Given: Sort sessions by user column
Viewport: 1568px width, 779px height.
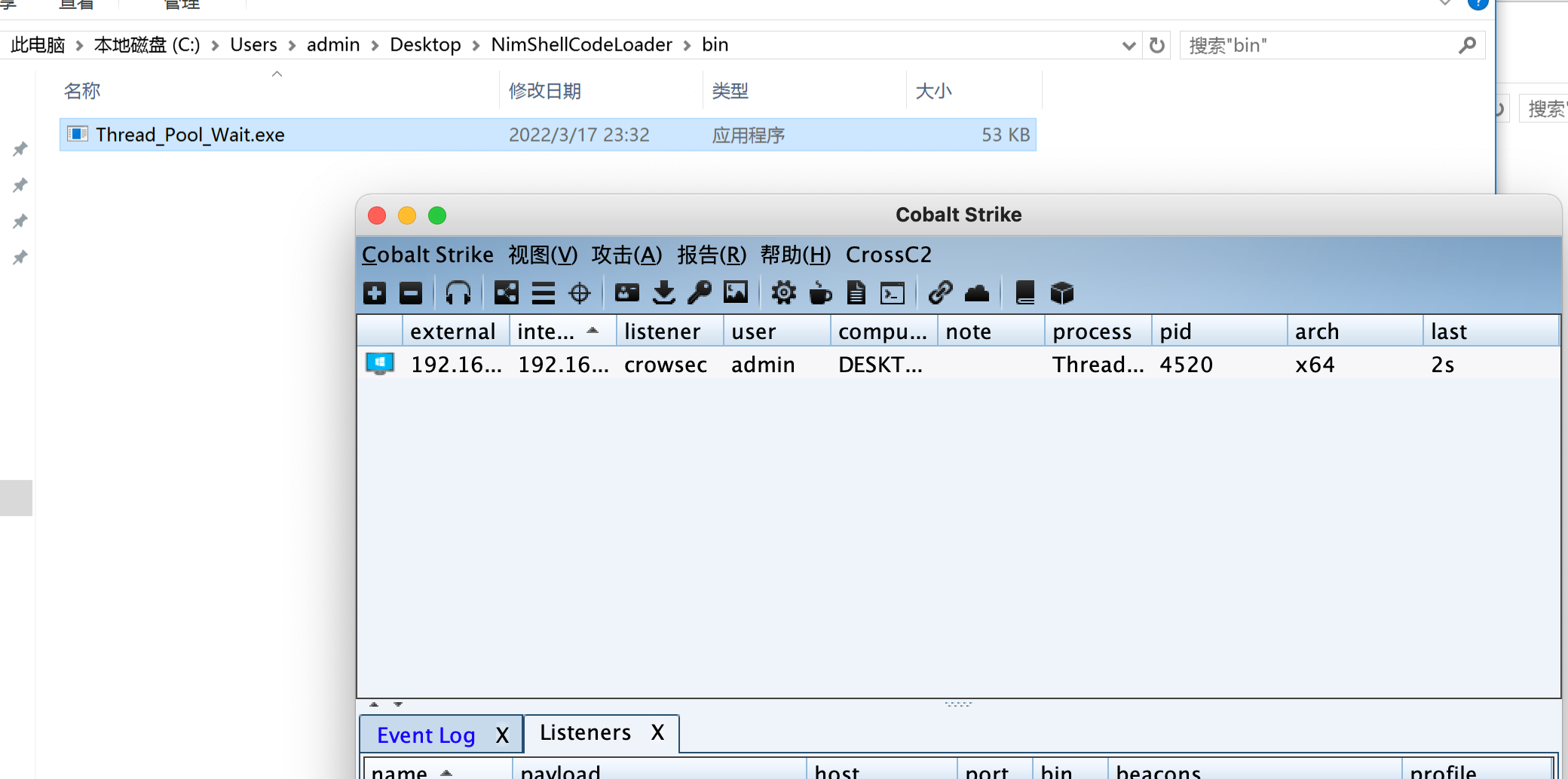Looking at the screenshot, I should point(776,331).
